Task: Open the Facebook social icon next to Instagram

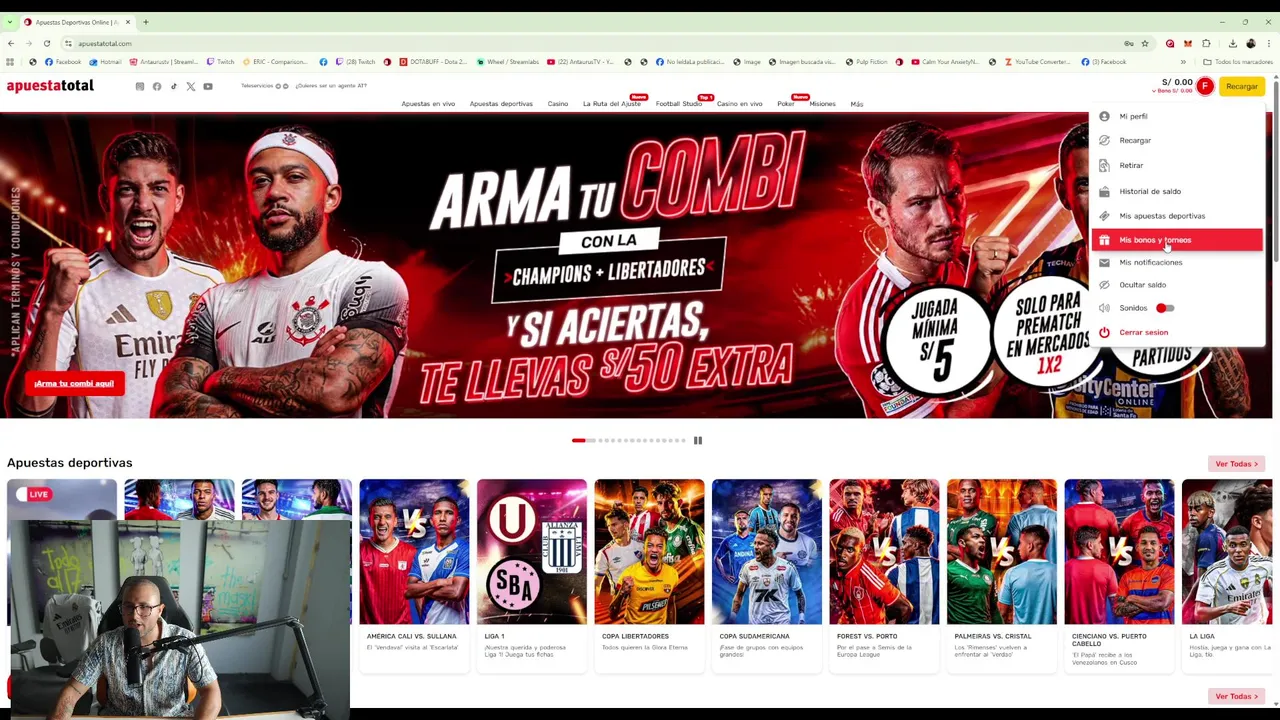Action: (x=157, y=86)
